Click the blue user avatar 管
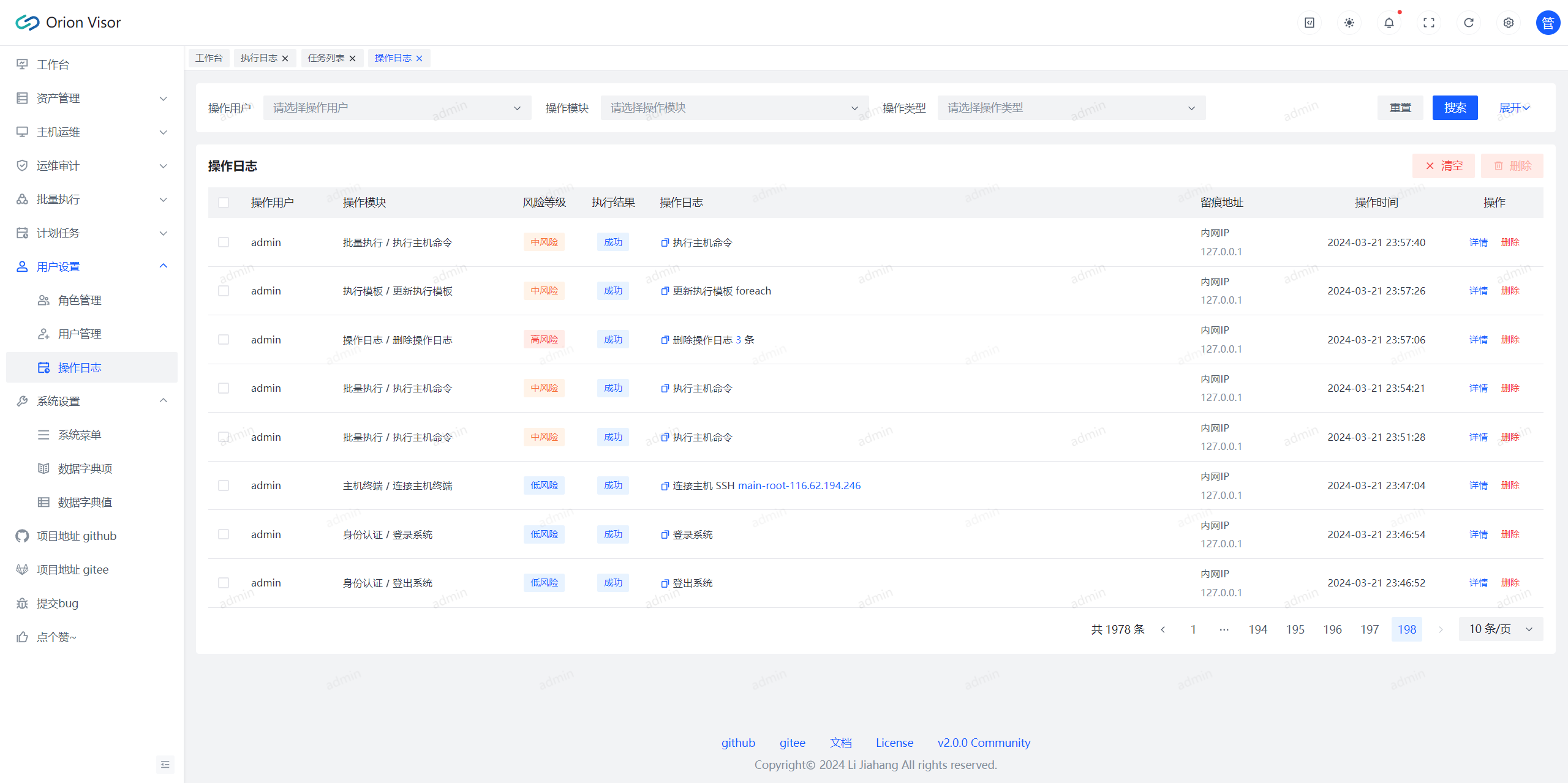1568x783 pixels. (x=1547, y=23)
